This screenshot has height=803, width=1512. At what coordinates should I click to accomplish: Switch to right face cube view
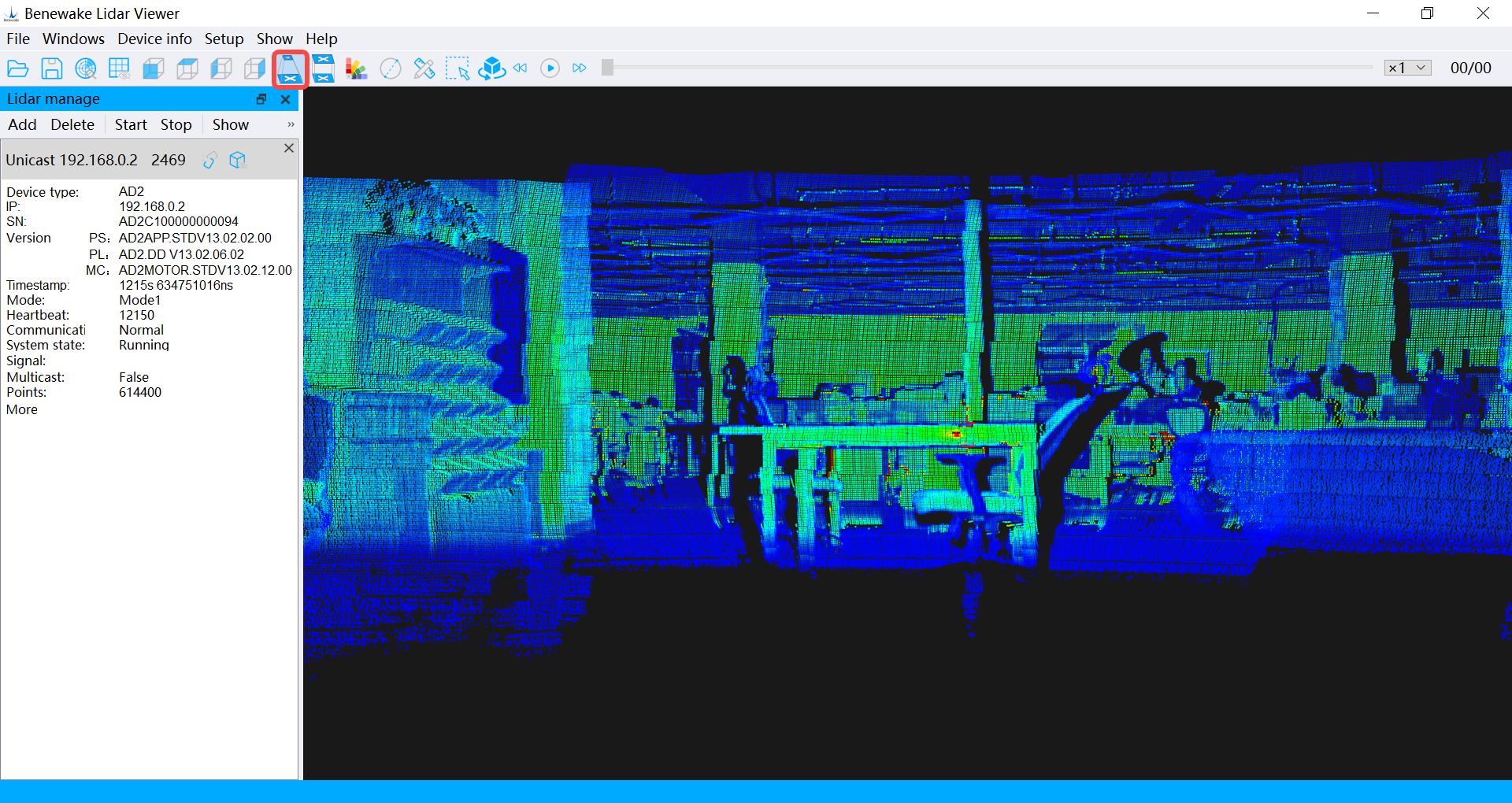click(x=255, y=68)
